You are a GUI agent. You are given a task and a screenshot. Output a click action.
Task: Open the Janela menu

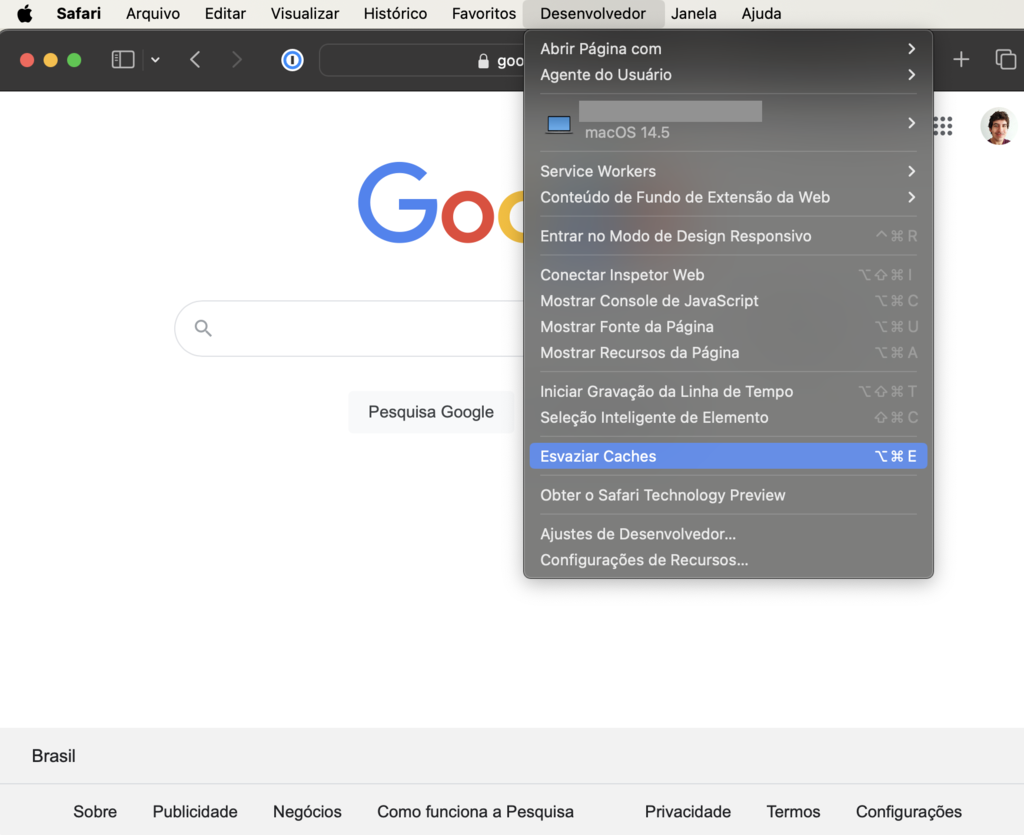[694, 13]
